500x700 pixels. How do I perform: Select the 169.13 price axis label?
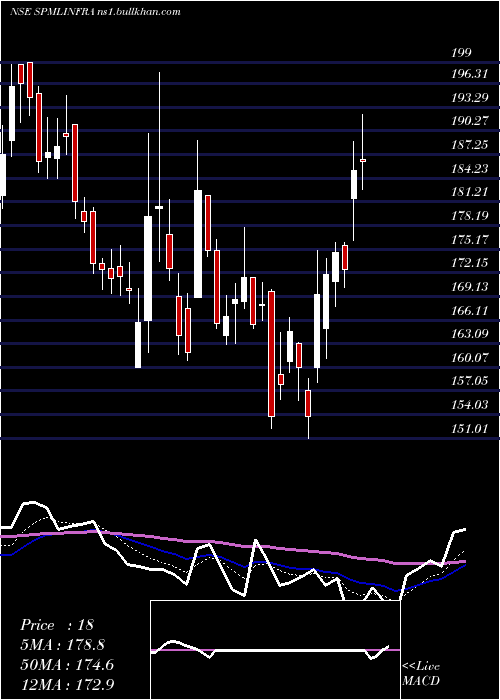tap(470, 287)
